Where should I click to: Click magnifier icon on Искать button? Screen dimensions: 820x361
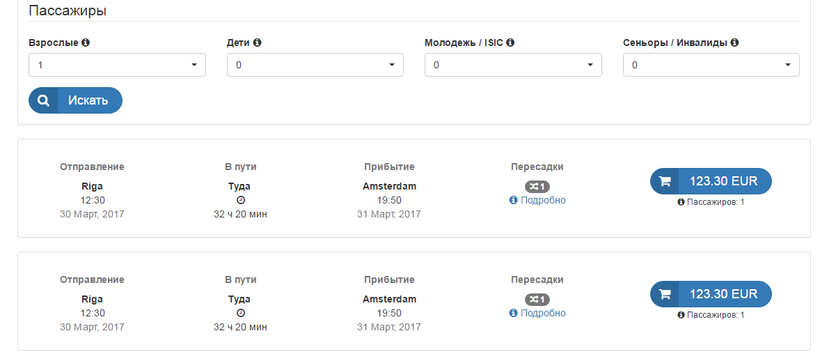pos(43,100)
